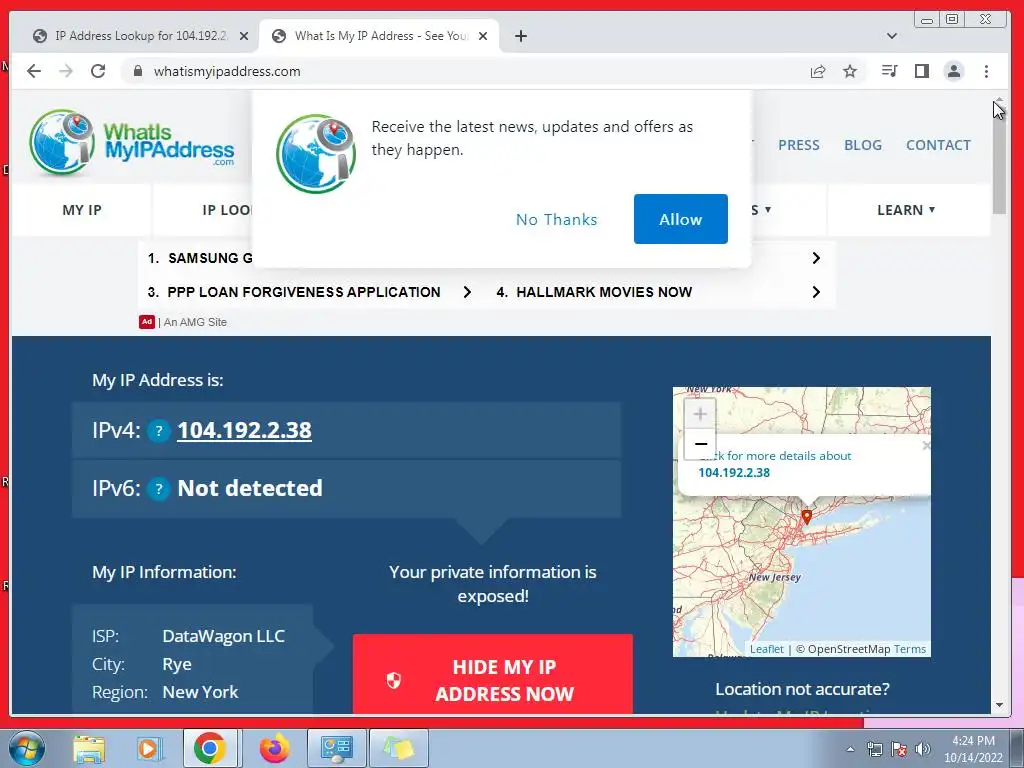Expand the LEARN dropdown menu
Viewport: 1024px width, 768px height.
tap(906, 210)
